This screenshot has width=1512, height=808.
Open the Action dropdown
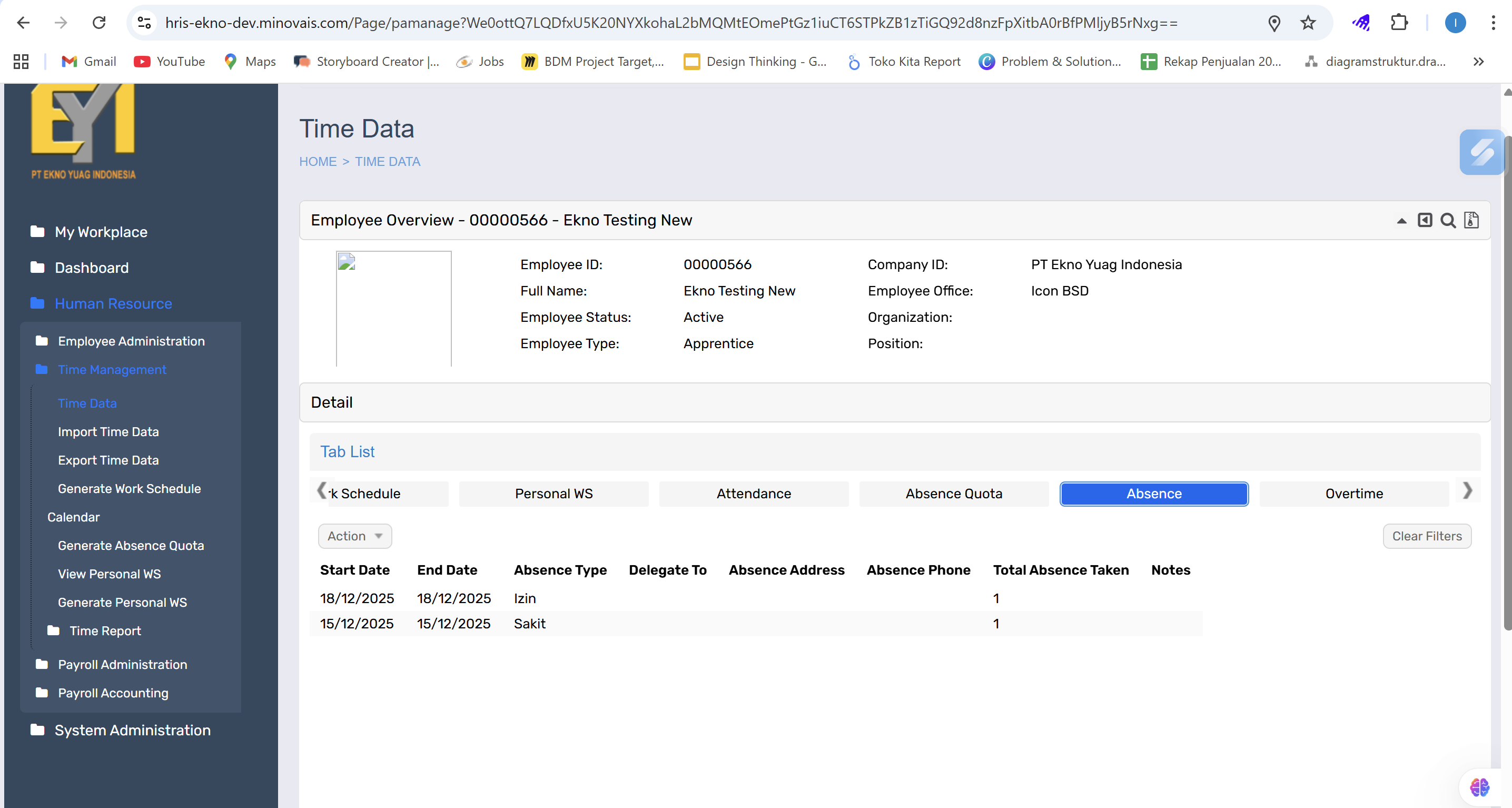[354, 536]
